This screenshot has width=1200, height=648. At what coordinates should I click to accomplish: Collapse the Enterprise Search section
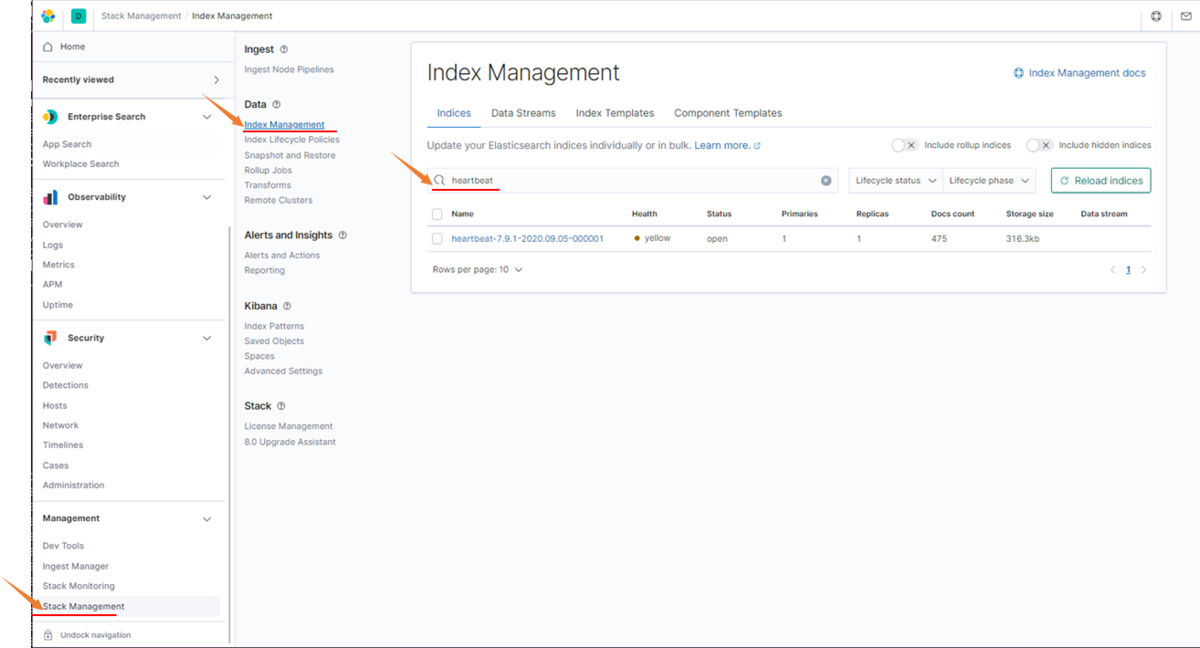point(207,117)
